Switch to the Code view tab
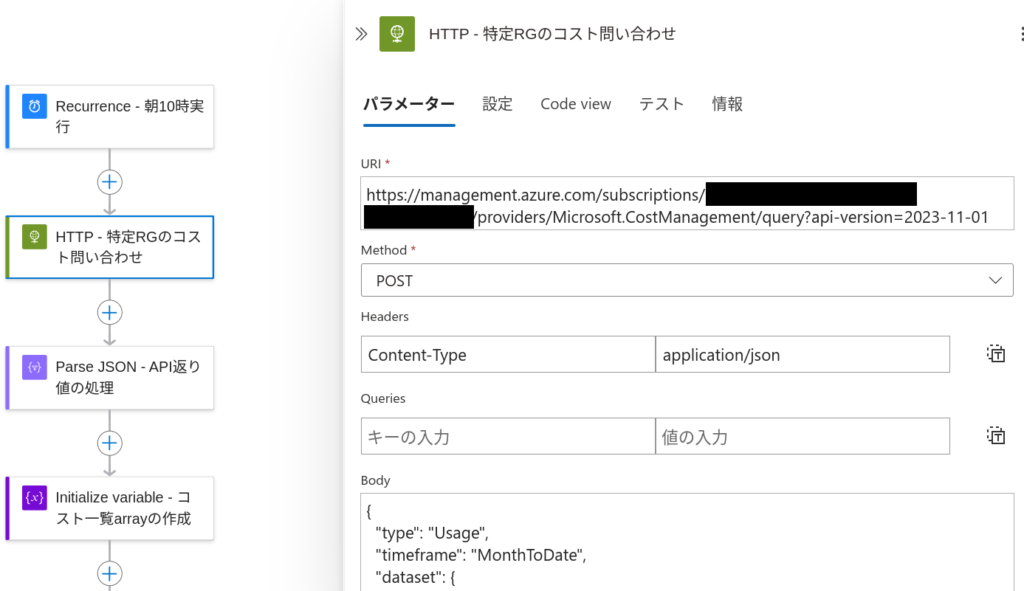1024x591 pixels. pyautogui.click(x=575, y=104)
